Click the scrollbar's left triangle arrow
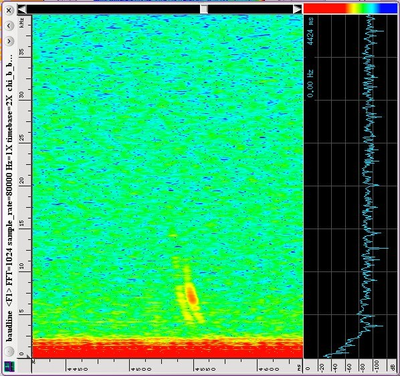The height and width of the screenshot is (376, 400). pyautogui.click(x=22, y=9)
